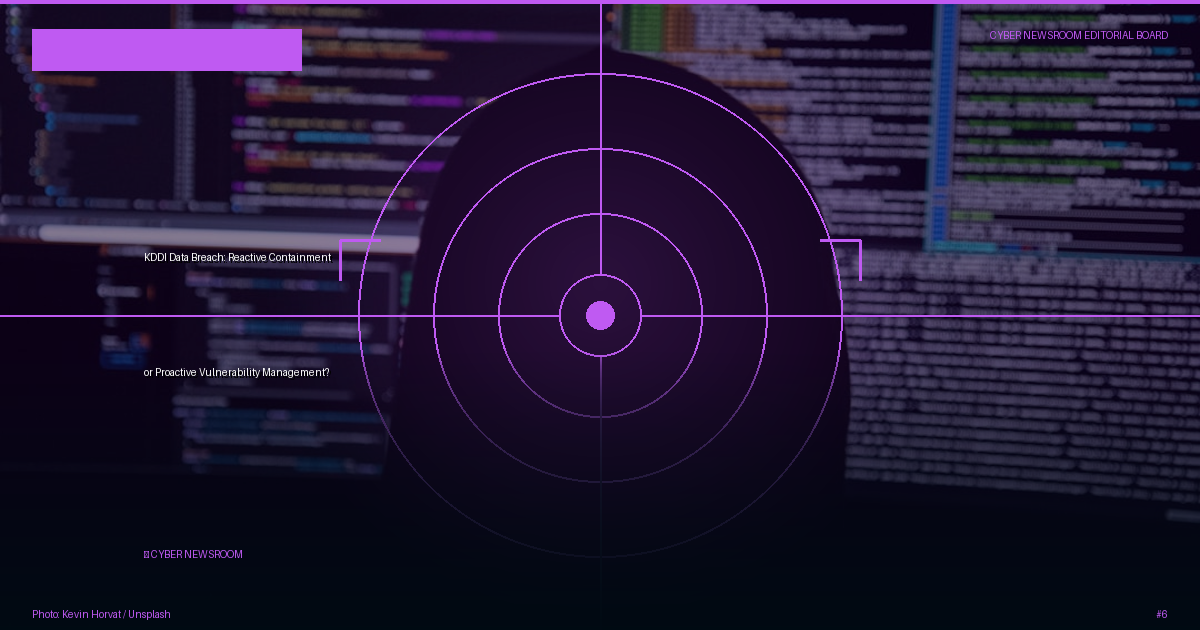
Task: Click the horizontal crosshair line on the right side
Action: [1020, 315]
